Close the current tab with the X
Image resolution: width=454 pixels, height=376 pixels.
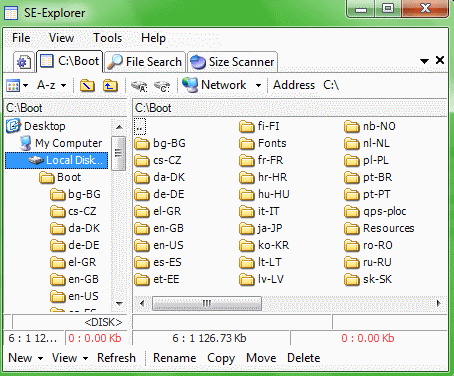click(x=440, y=60)
